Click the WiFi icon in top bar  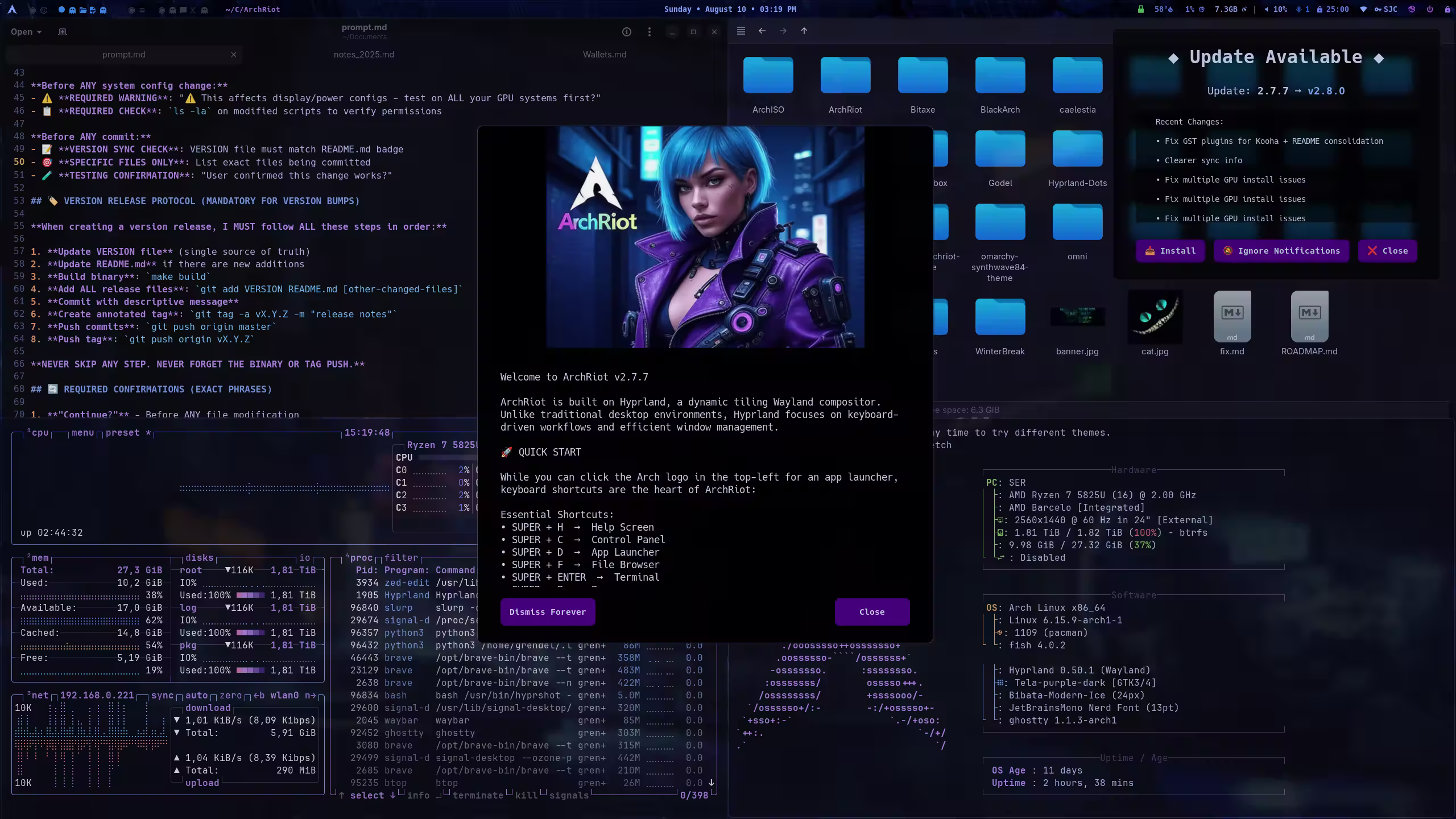1363,9
